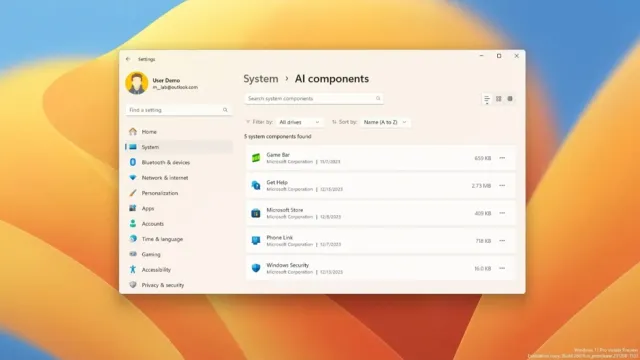Click the Microsoft Store app icon
Image resolution: width=640 pixels, height=360 pixels.
256,213
